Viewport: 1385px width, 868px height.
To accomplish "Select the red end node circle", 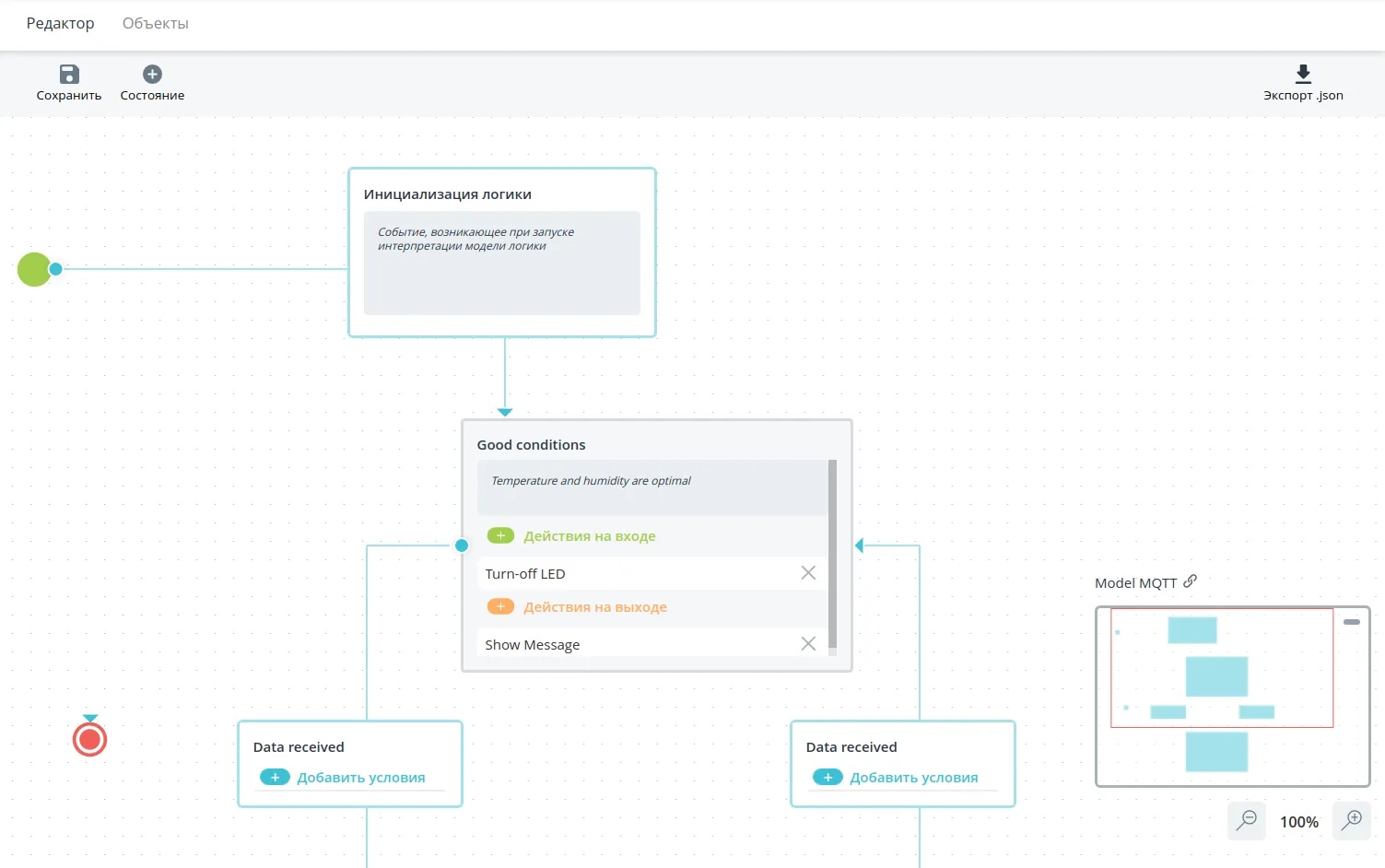I will click(x=90, y=739).
